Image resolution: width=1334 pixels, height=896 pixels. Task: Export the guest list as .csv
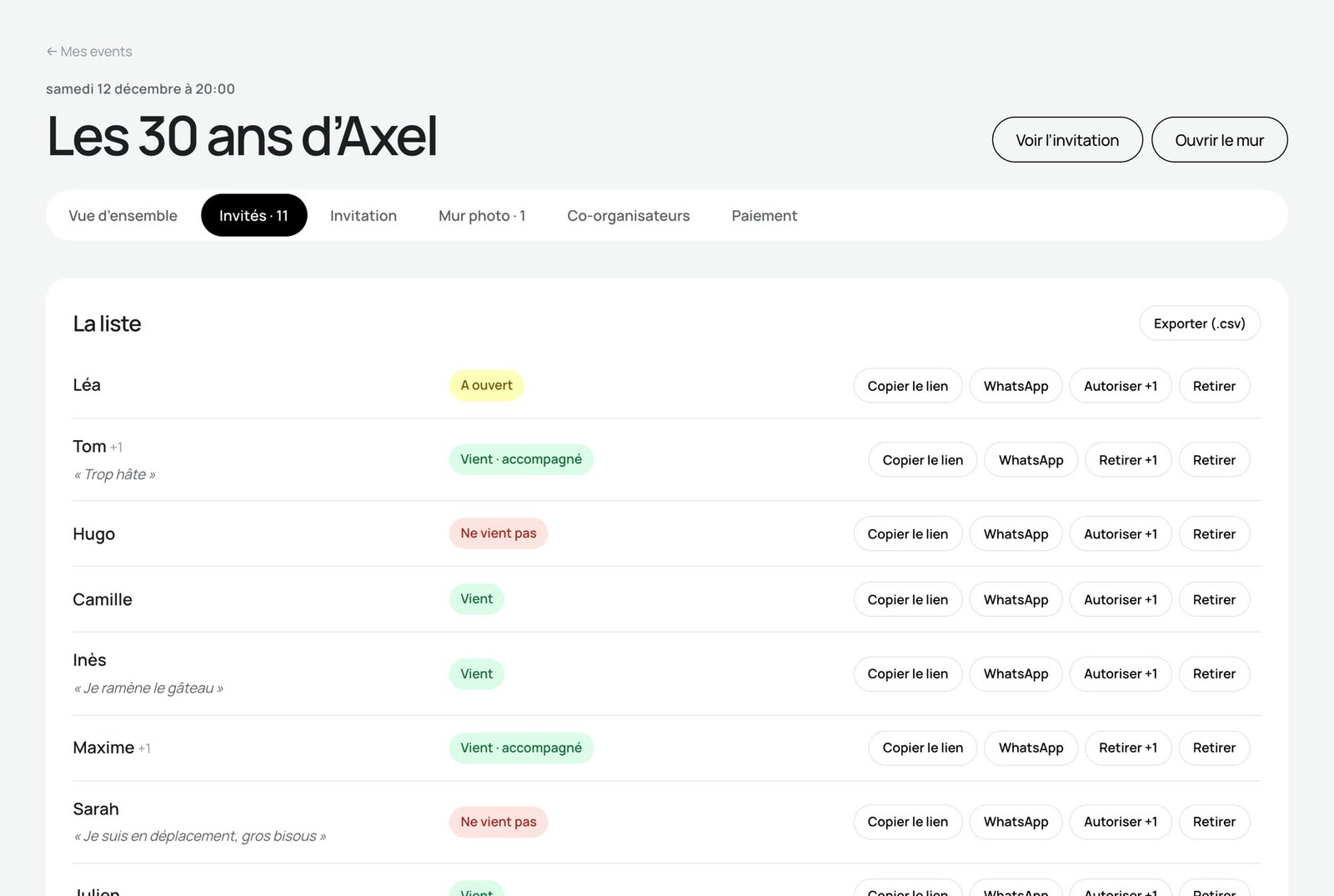pos(1200,323)
